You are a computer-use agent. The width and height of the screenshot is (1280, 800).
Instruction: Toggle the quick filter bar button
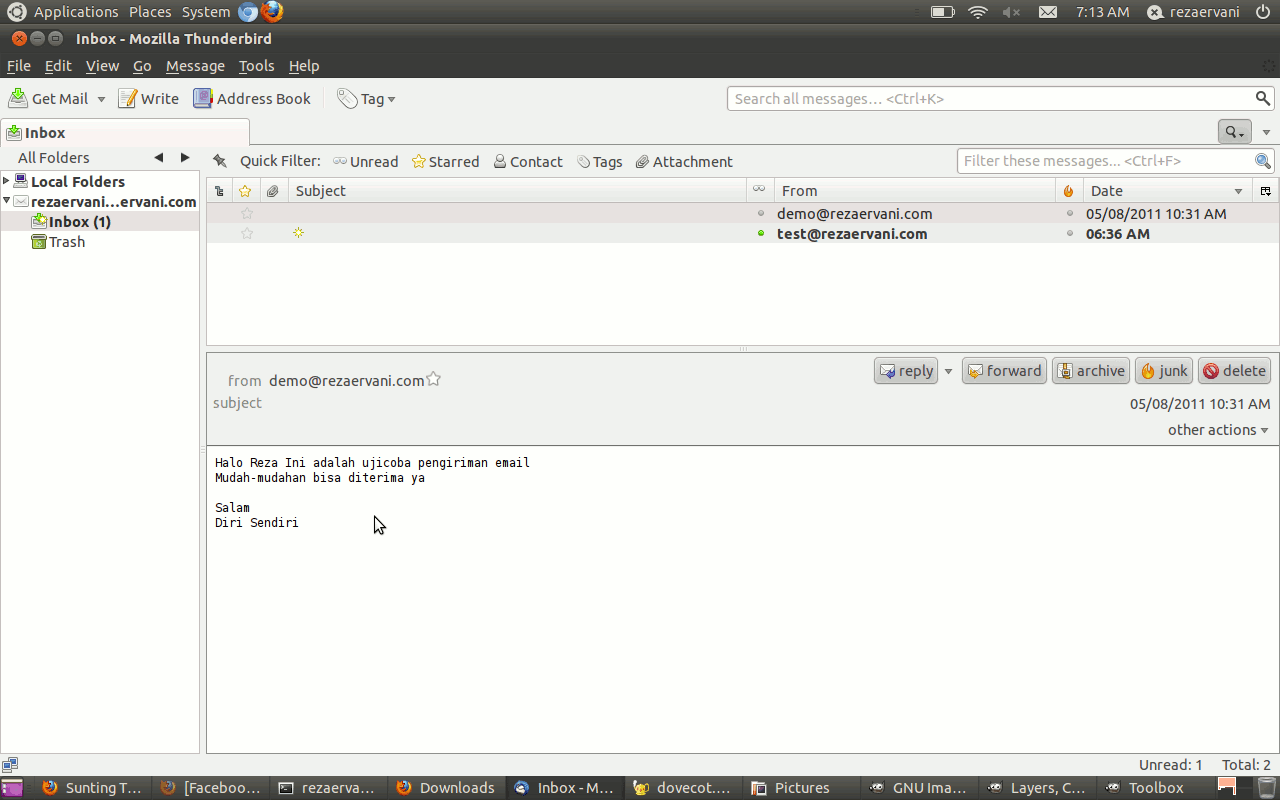coord(1234,132)
